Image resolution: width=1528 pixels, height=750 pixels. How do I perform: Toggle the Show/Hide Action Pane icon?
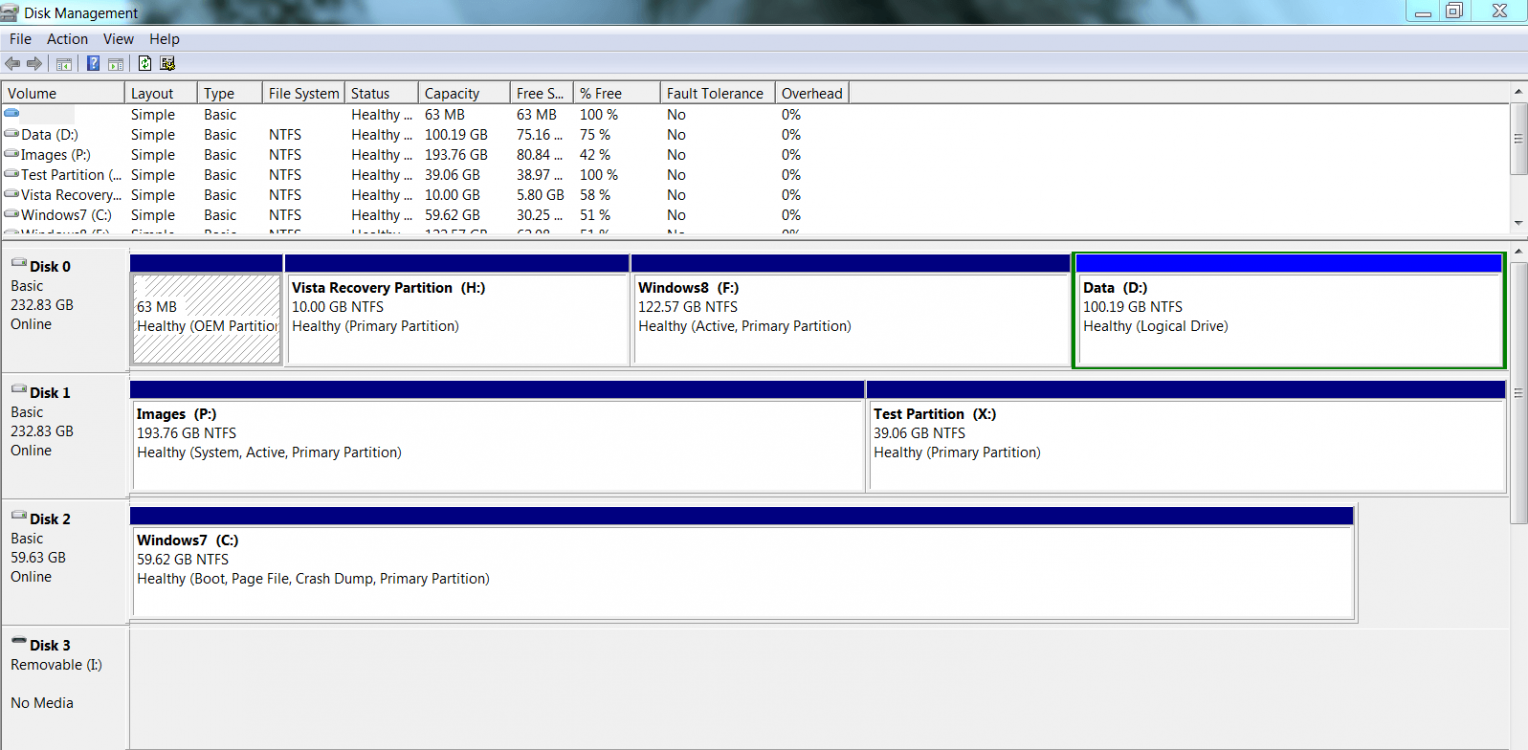point(116,64)
